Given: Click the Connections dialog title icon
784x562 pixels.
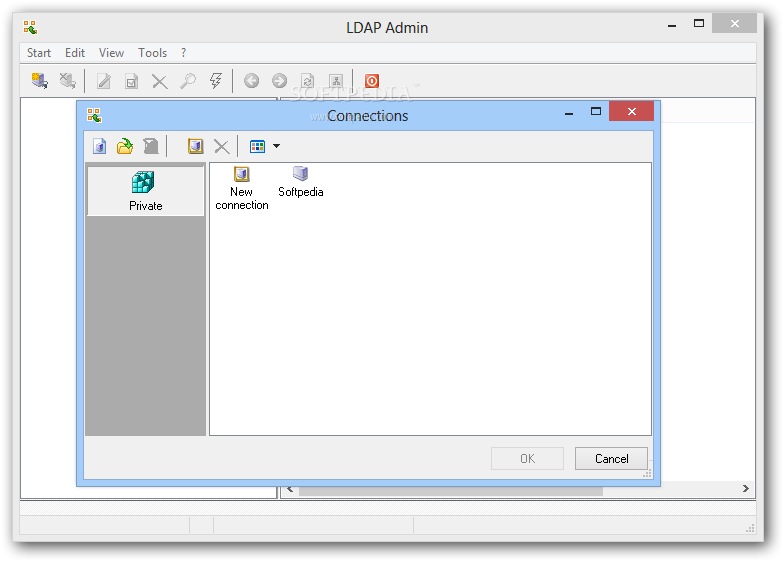Looking at the screenshot, I should (x=94, y=116).
